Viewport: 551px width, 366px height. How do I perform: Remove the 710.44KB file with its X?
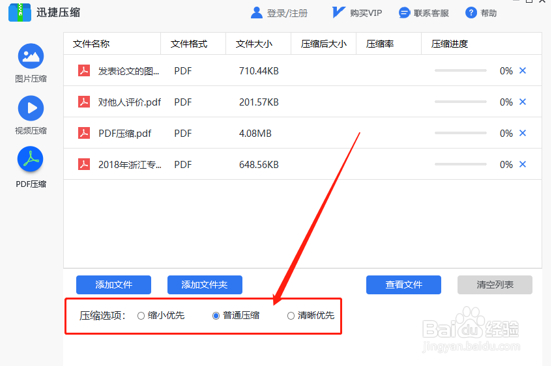click(x=523, y=71)
